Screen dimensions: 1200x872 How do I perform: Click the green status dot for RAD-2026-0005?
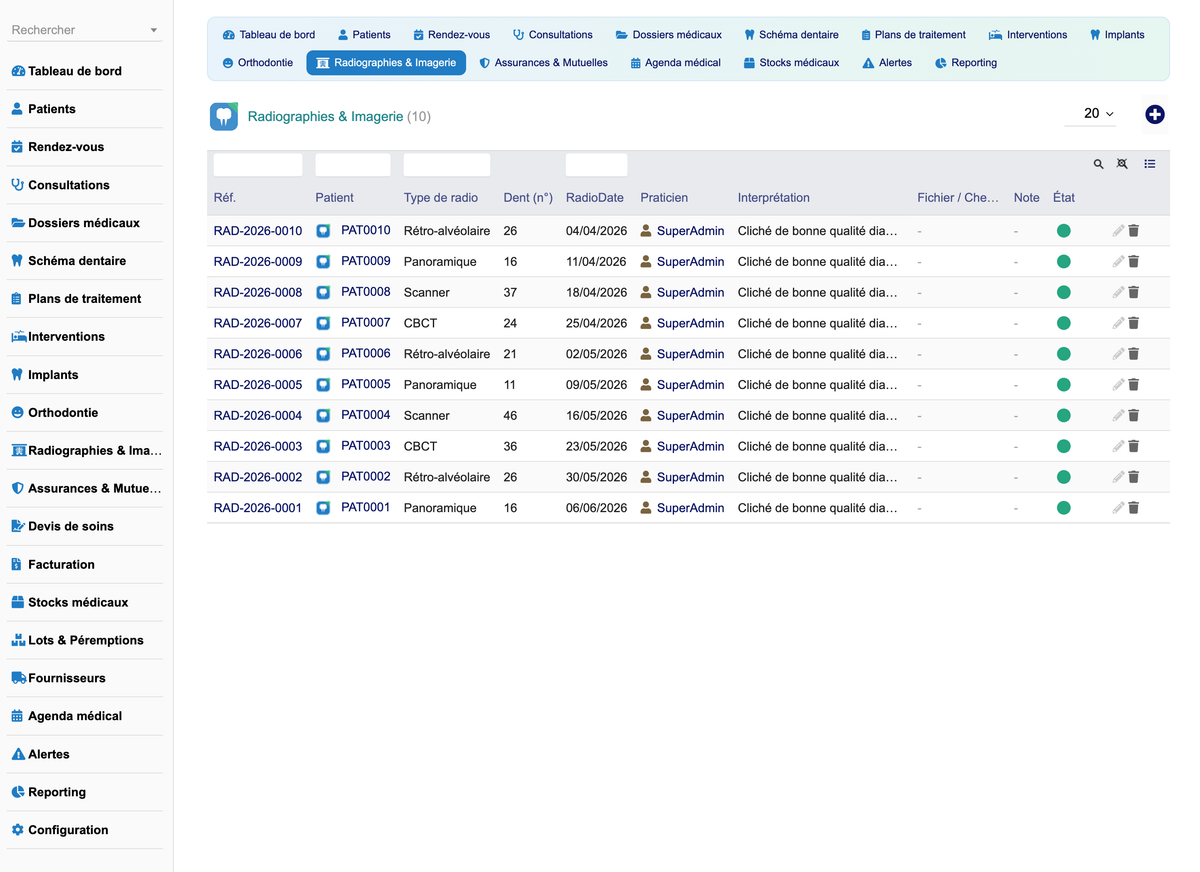click(1064, 385)
